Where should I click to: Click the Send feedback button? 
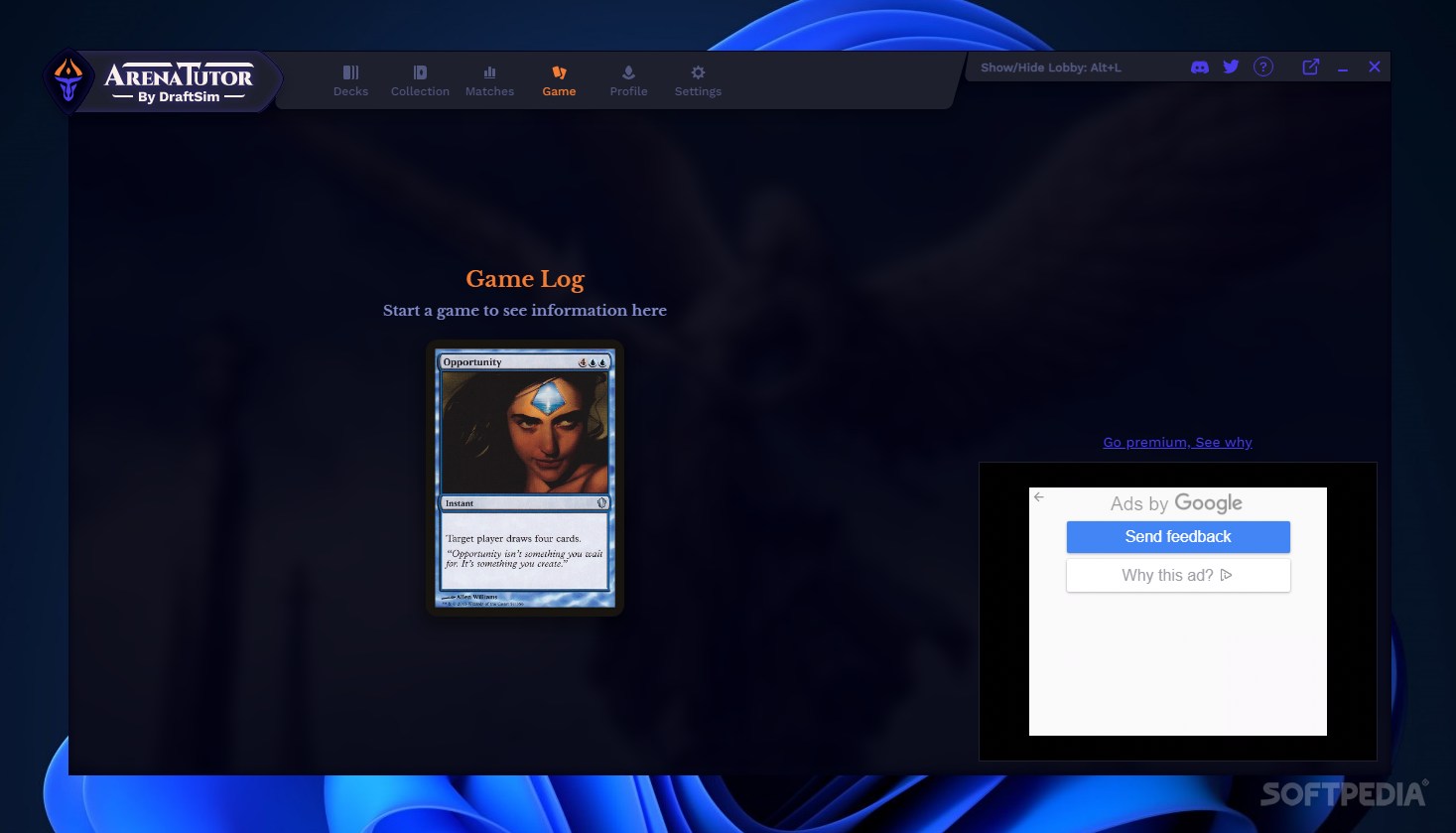click(x=1178, y=537)
